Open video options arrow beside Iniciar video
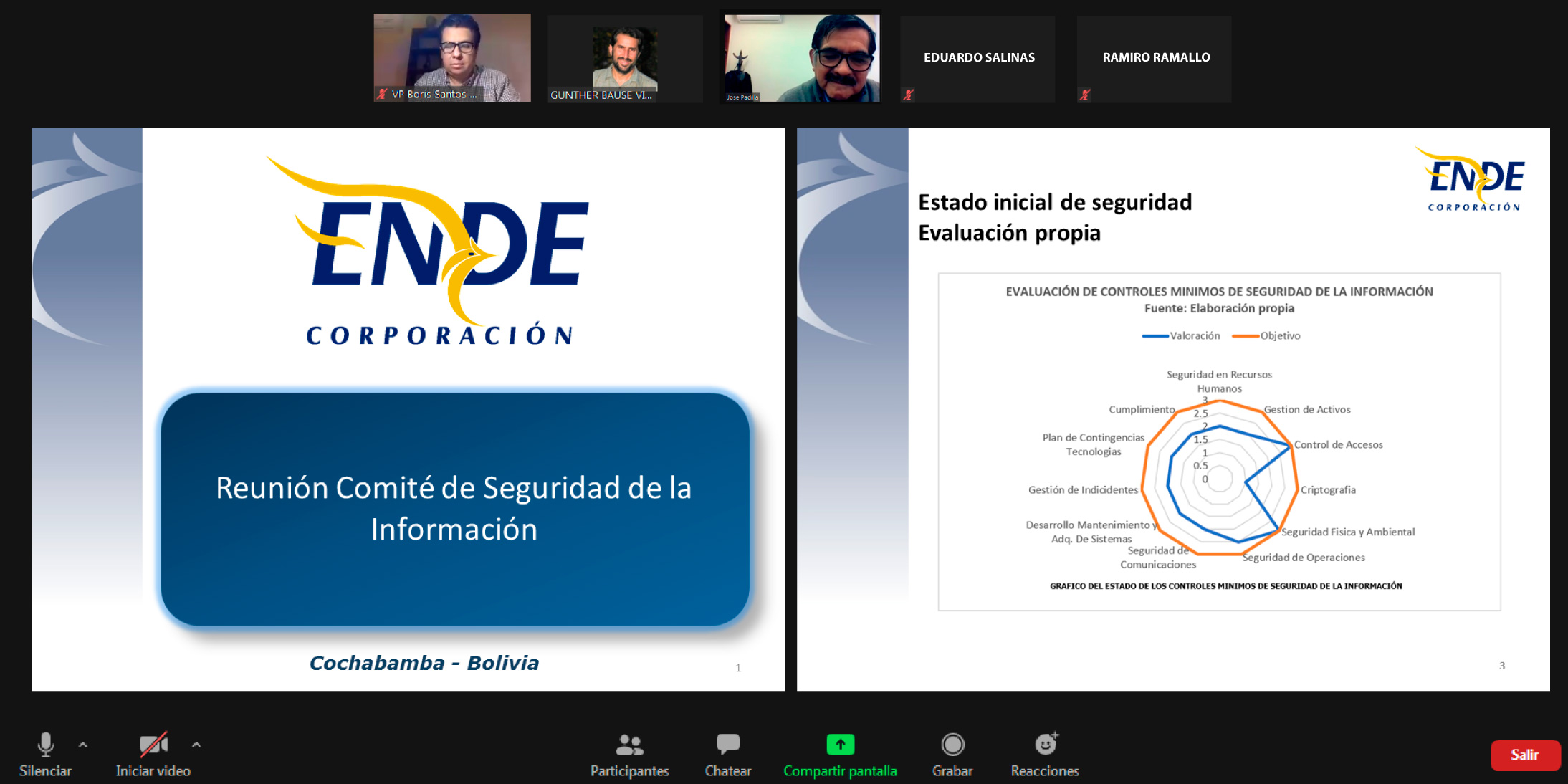The image size is (1568, 784). pos(196,745)
